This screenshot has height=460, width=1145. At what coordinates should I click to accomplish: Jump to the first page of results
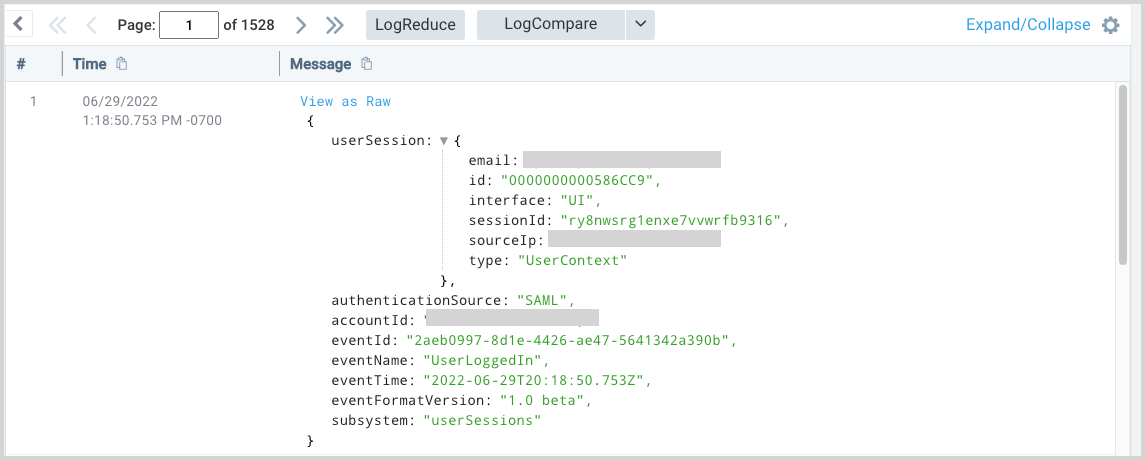coord(57,25)
